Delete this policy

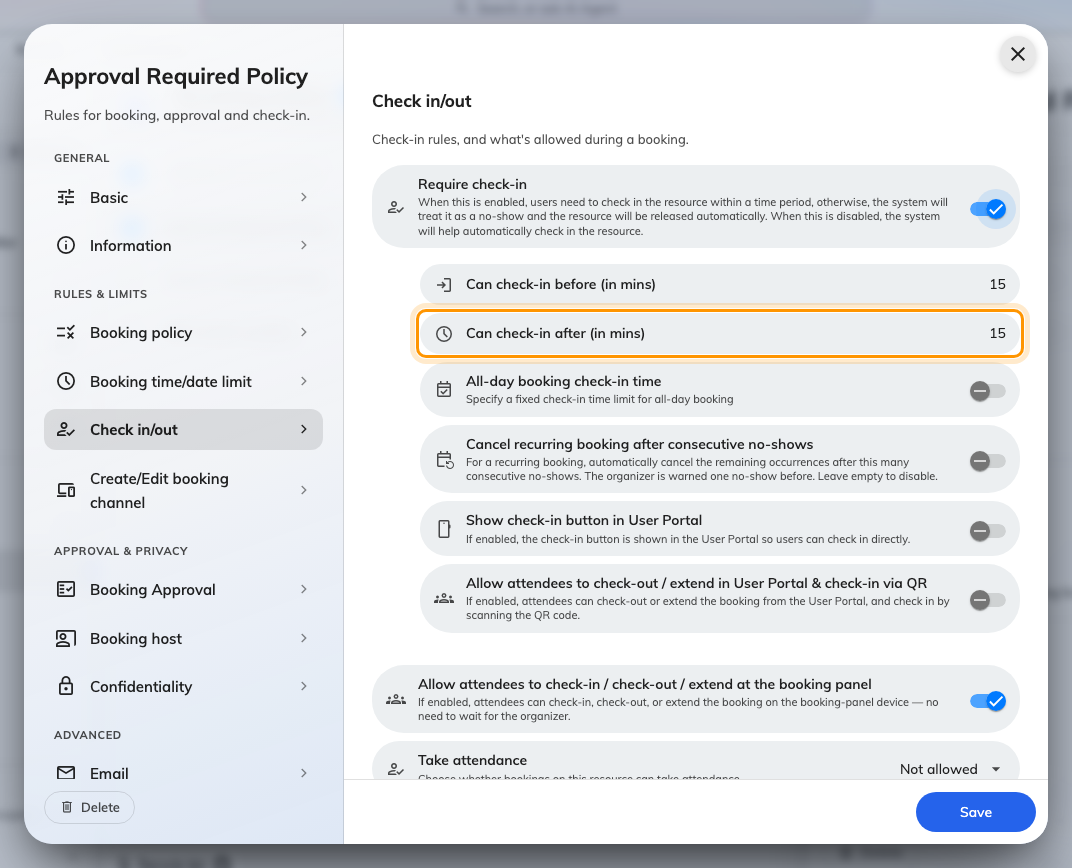tap(90, 807)
